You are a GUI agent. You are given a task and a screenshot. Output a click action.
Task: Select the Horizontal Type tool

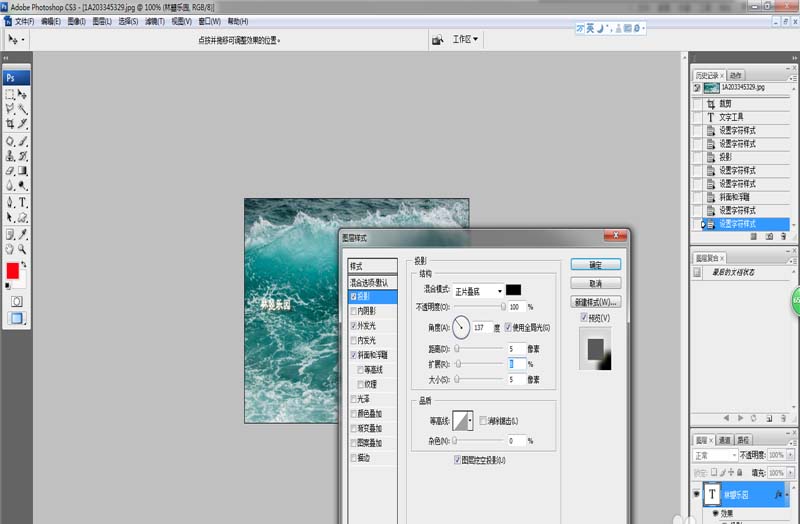(x=22, y=203)
